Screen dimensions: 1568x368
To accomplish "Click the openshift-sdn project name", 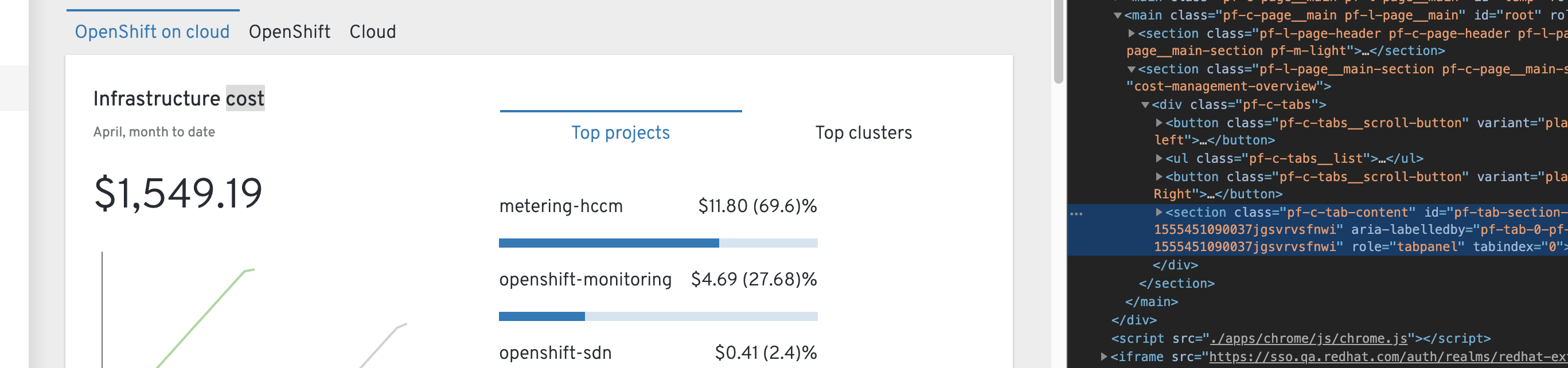I will [555, 353].
